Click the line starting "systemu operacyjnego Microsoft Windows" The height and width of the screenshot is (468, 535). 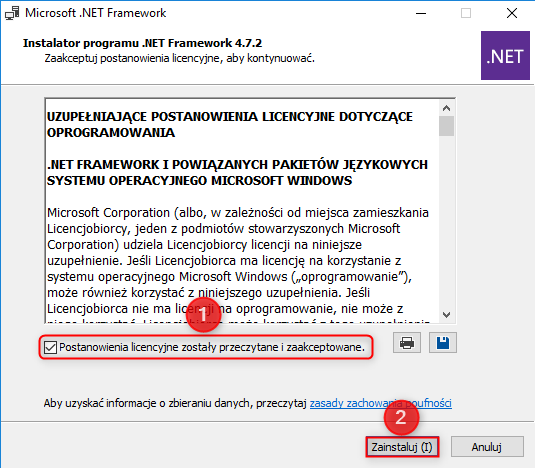point(229,277)
